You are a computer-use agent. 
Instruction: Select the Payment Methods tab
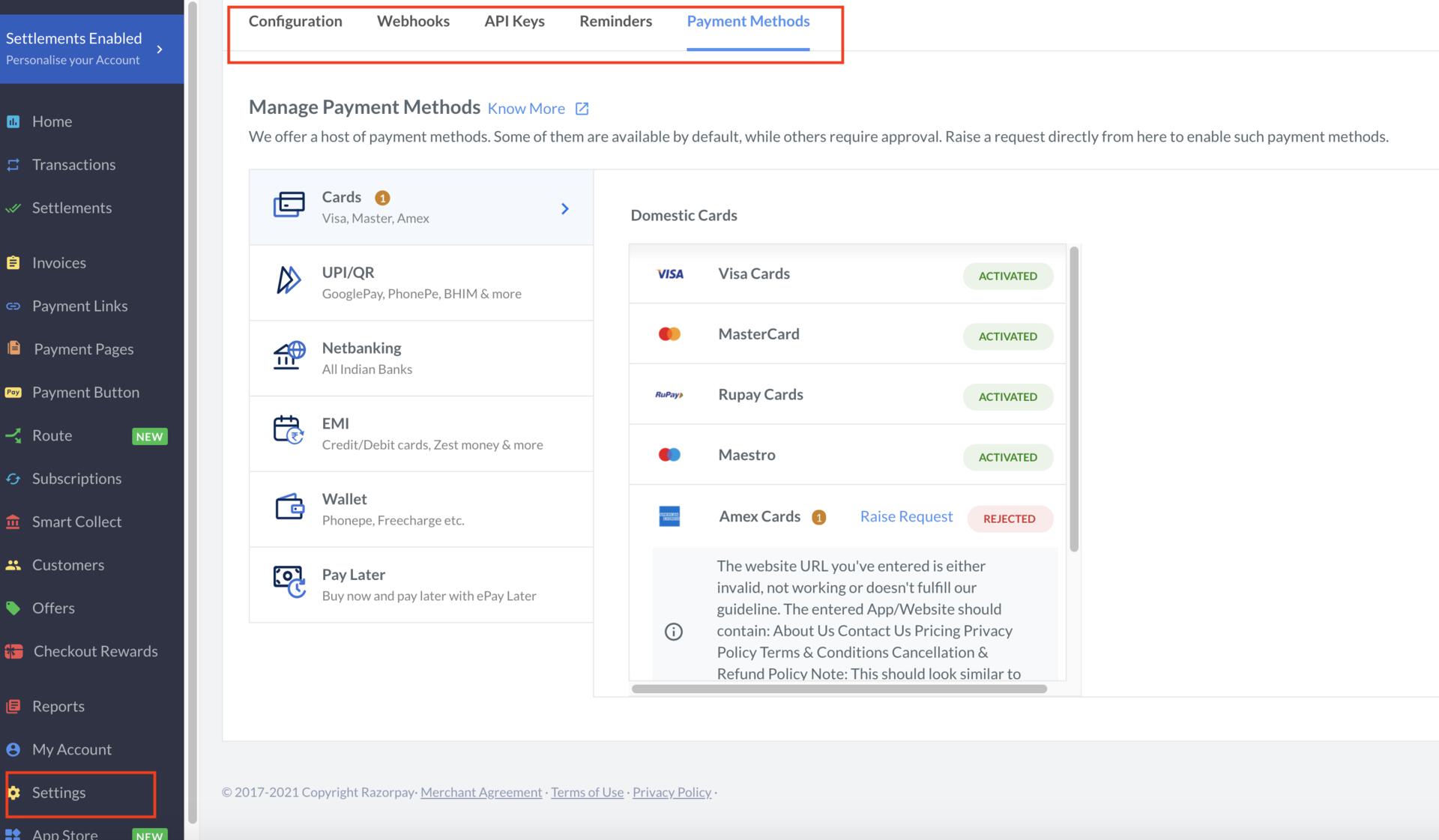(x=748, y=22)
